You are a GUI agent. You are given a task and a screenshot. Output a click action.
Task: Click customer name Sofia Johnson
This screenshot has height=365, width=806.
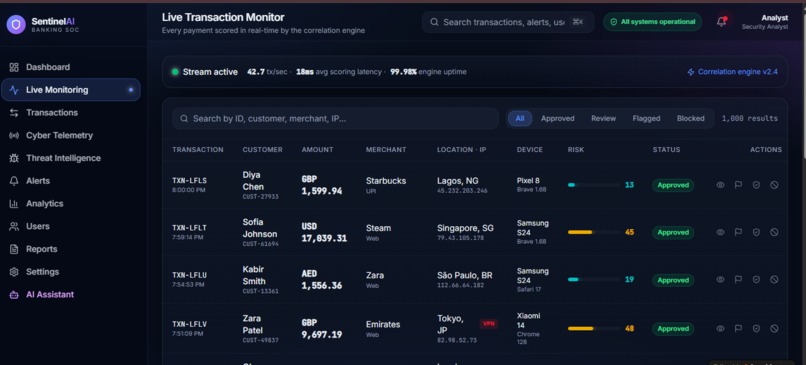point(260,228)
